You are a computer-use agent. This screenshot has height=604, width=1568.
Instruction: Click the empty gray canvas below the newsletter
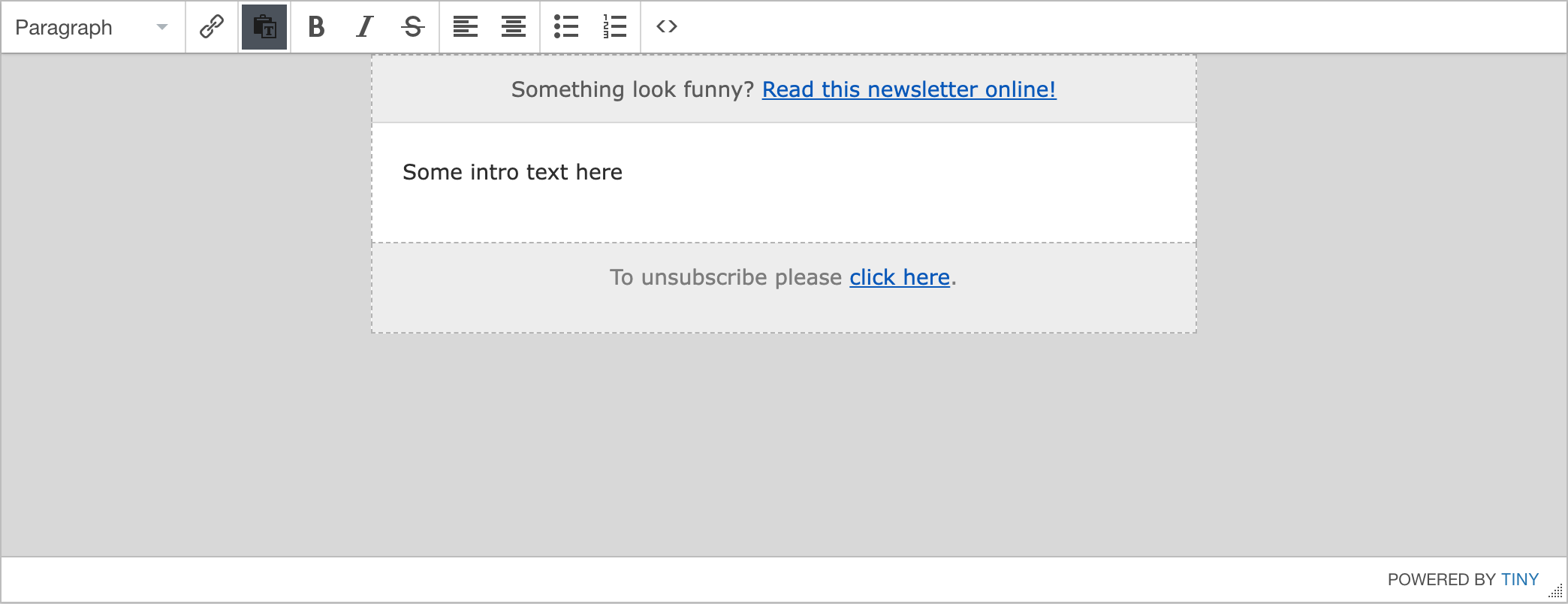(x=783, y=443)
